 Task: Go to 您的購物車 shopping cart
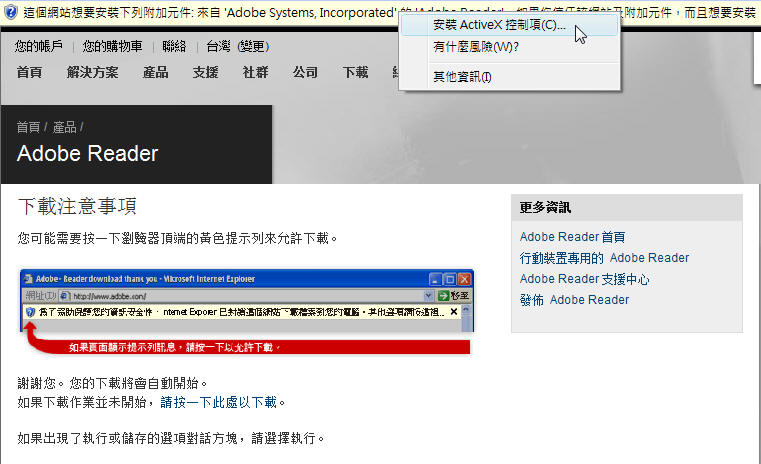[x=112, y=46]
